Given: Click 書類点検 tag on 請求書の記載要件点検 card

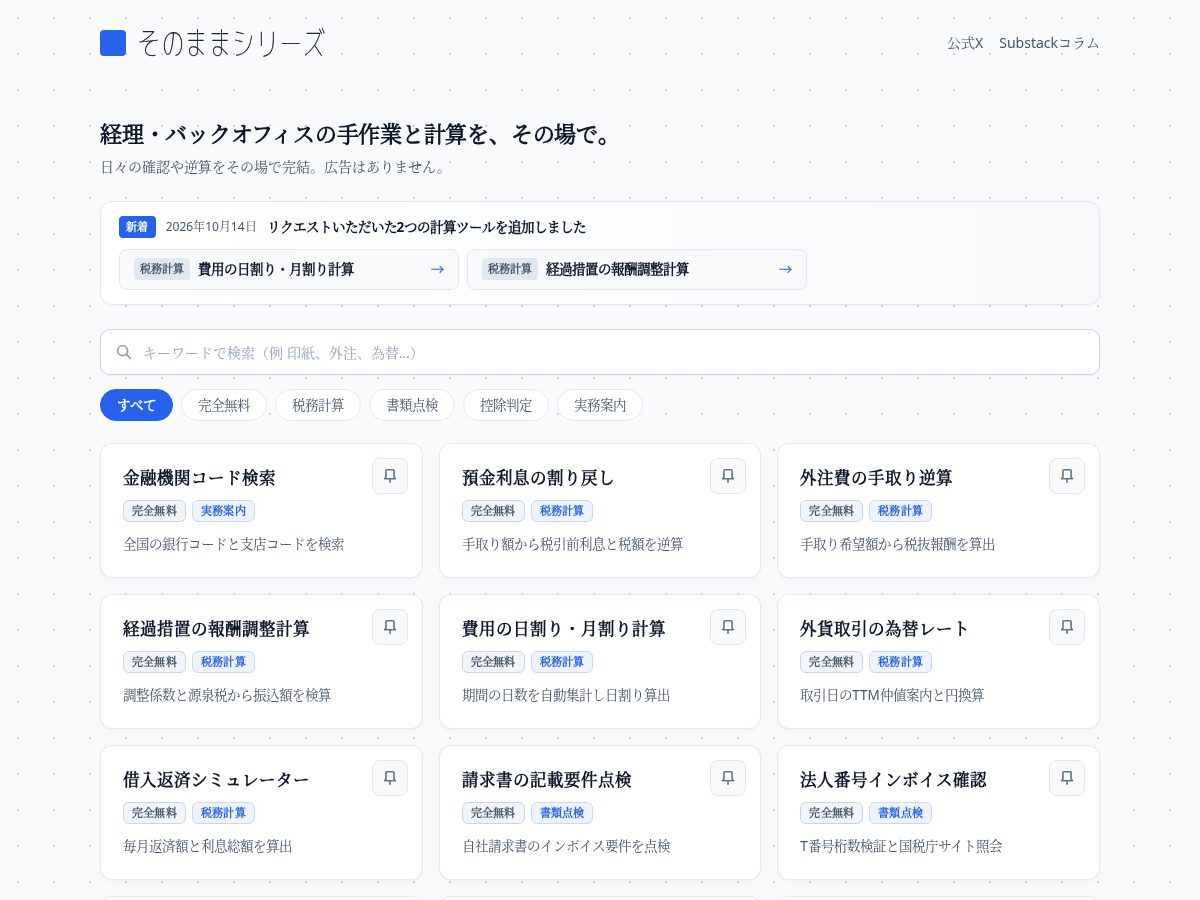Looking at the screenshot, I should [x=562, y=813].
